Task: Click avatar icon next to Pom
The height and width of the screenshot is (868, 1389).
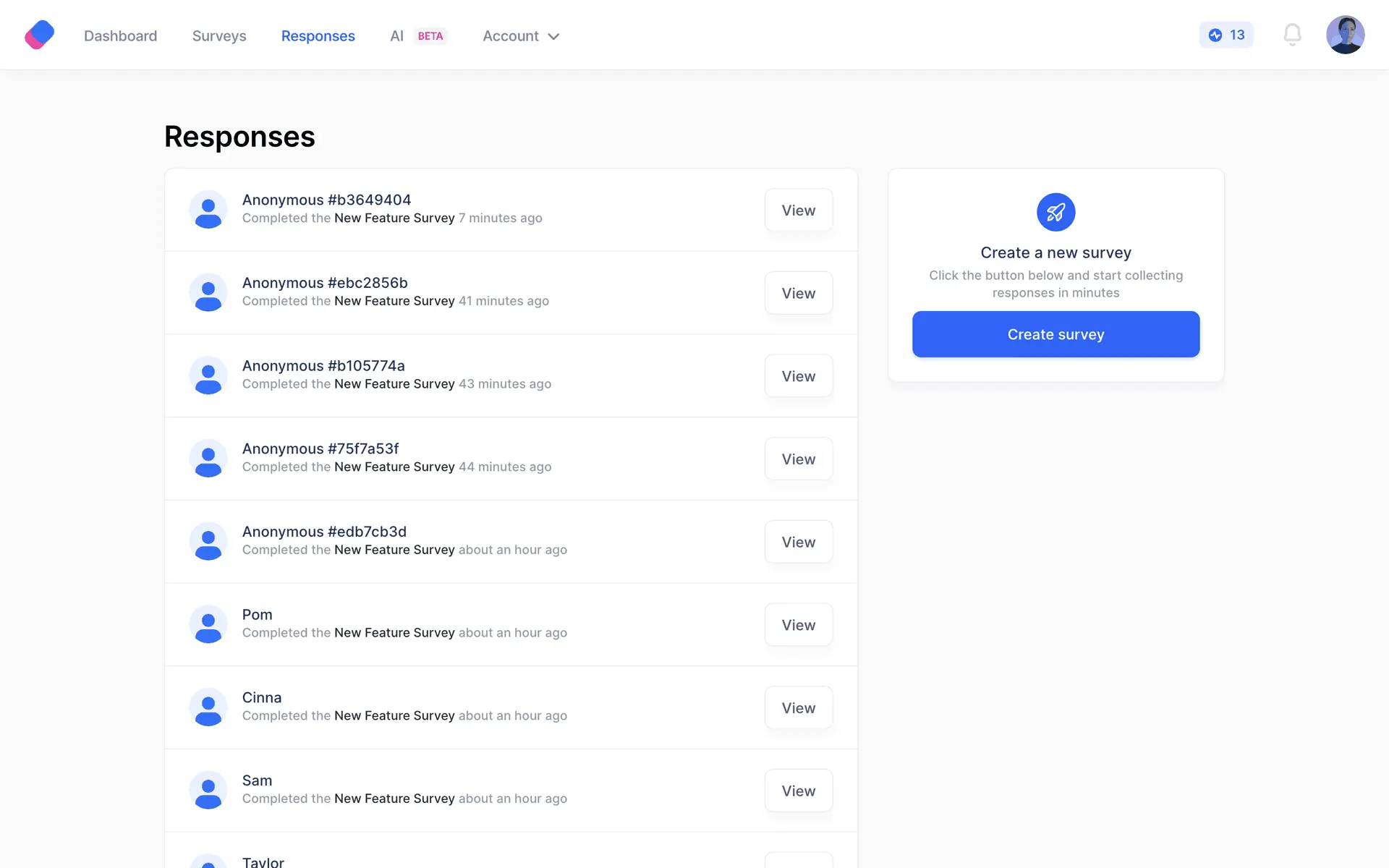Action: 208,624
